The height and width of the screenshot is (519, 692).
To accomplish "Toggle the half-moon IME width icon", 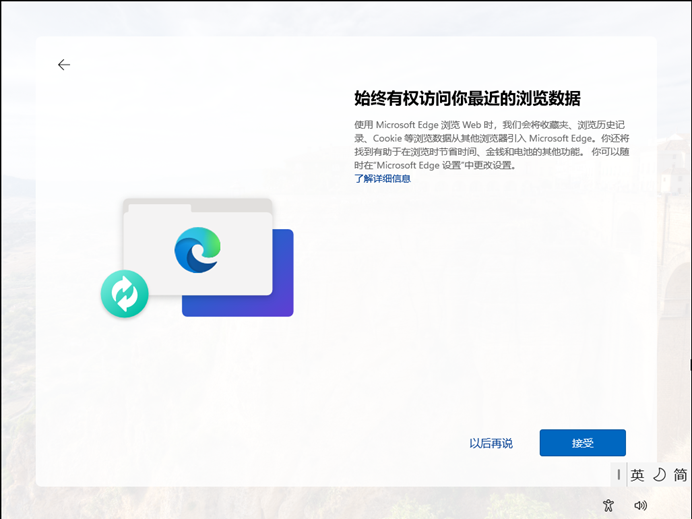I will tap(659, 475).
